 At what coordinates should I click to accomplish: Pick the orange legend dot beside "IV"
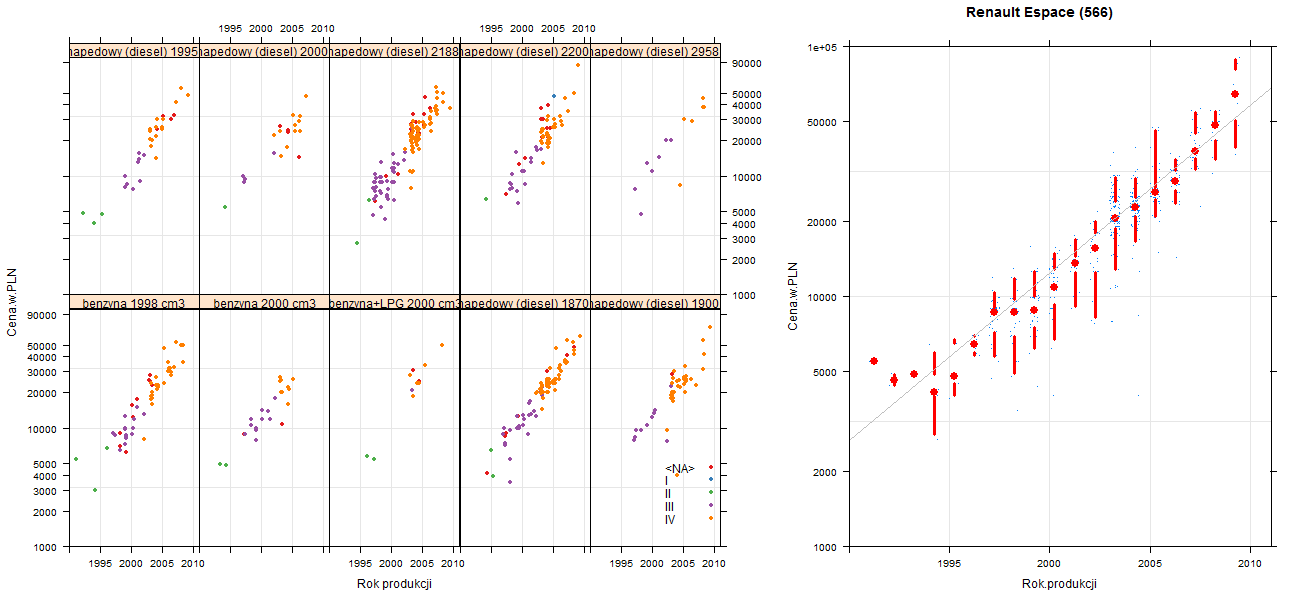tap(710, 518)
